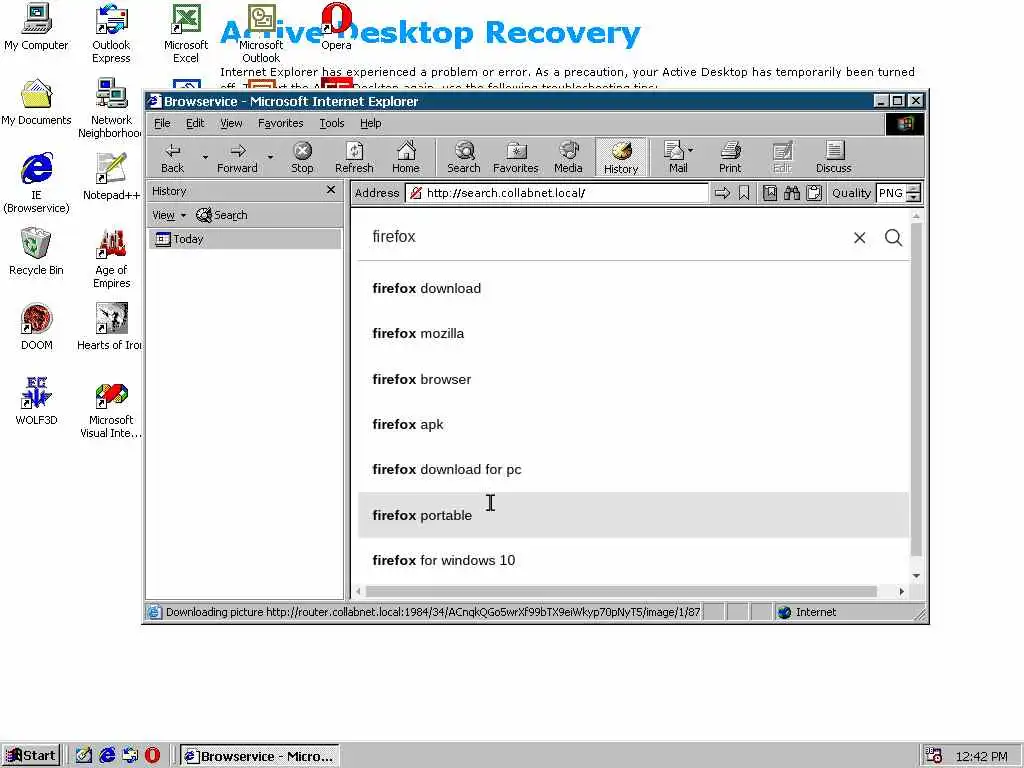Open the Help menu
This screenshot has height=768, width=1024.
pos(370,123)
